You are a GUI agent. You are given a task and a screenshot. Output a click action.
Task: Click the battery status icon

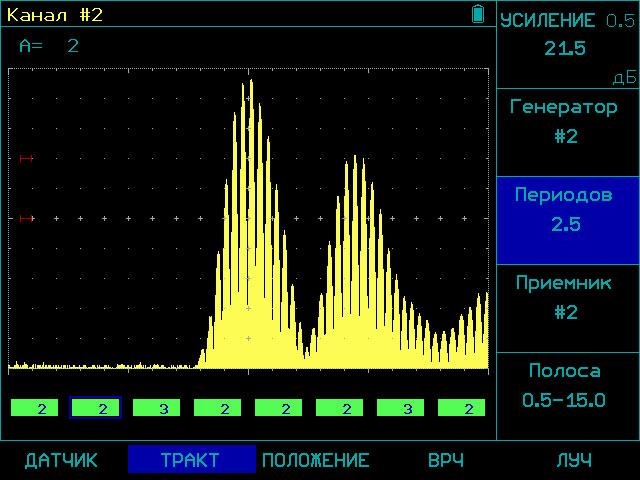pos(478,14)
